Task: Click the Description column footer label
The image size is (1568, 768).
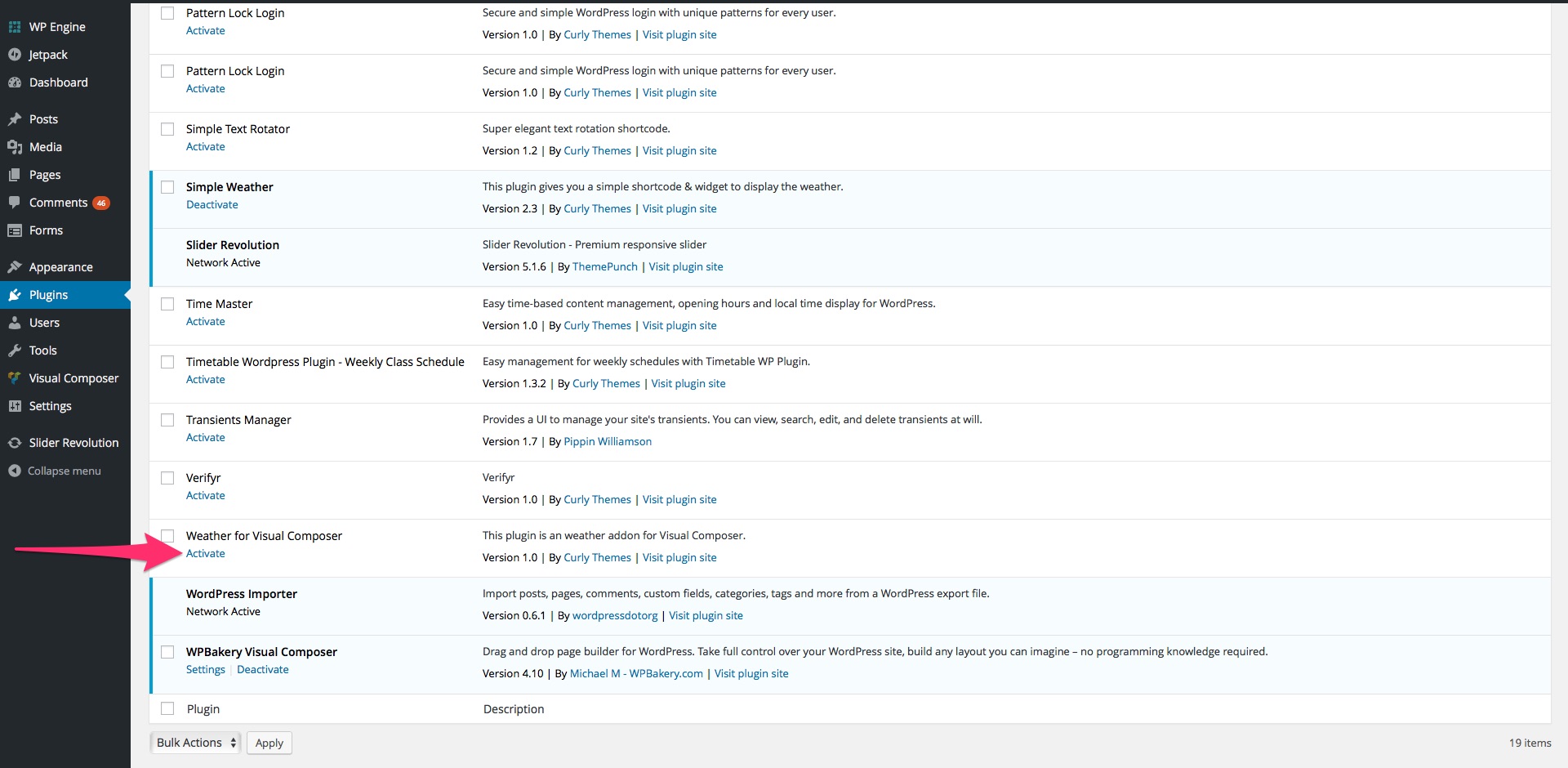Action: (x=514, y=709)
